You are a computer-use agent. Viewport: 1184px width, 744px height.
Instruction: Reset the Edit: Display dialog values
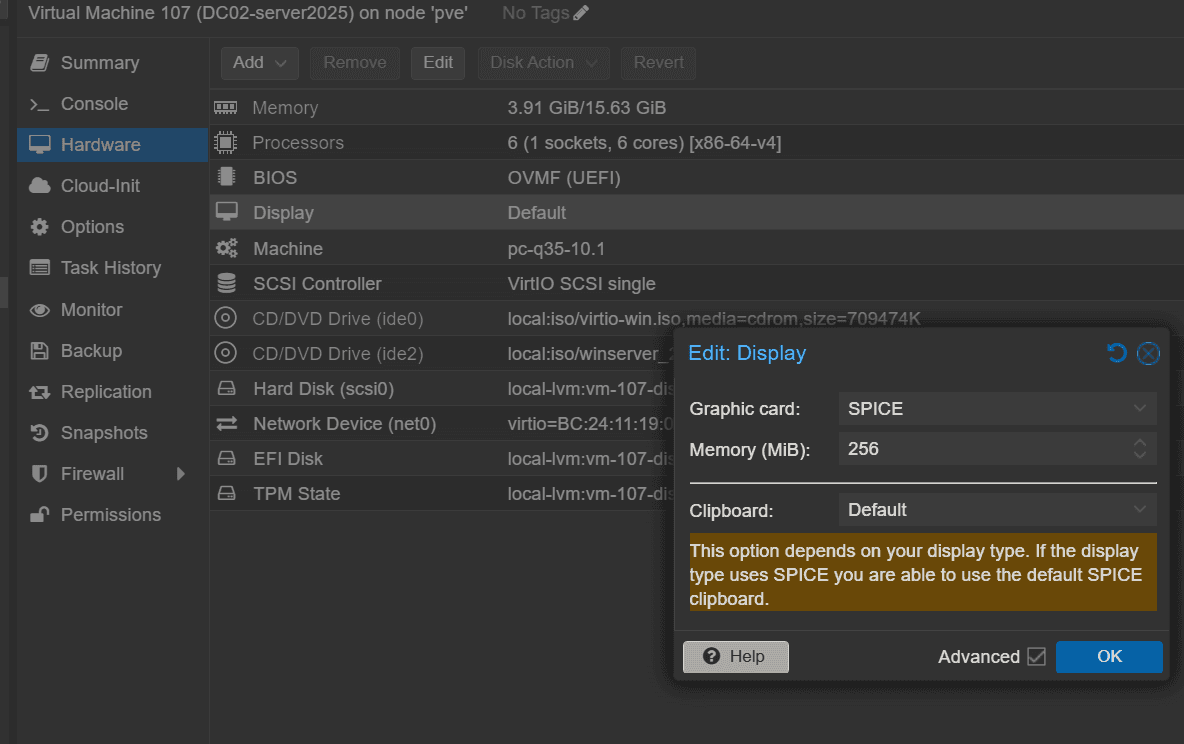[1116, 353]
